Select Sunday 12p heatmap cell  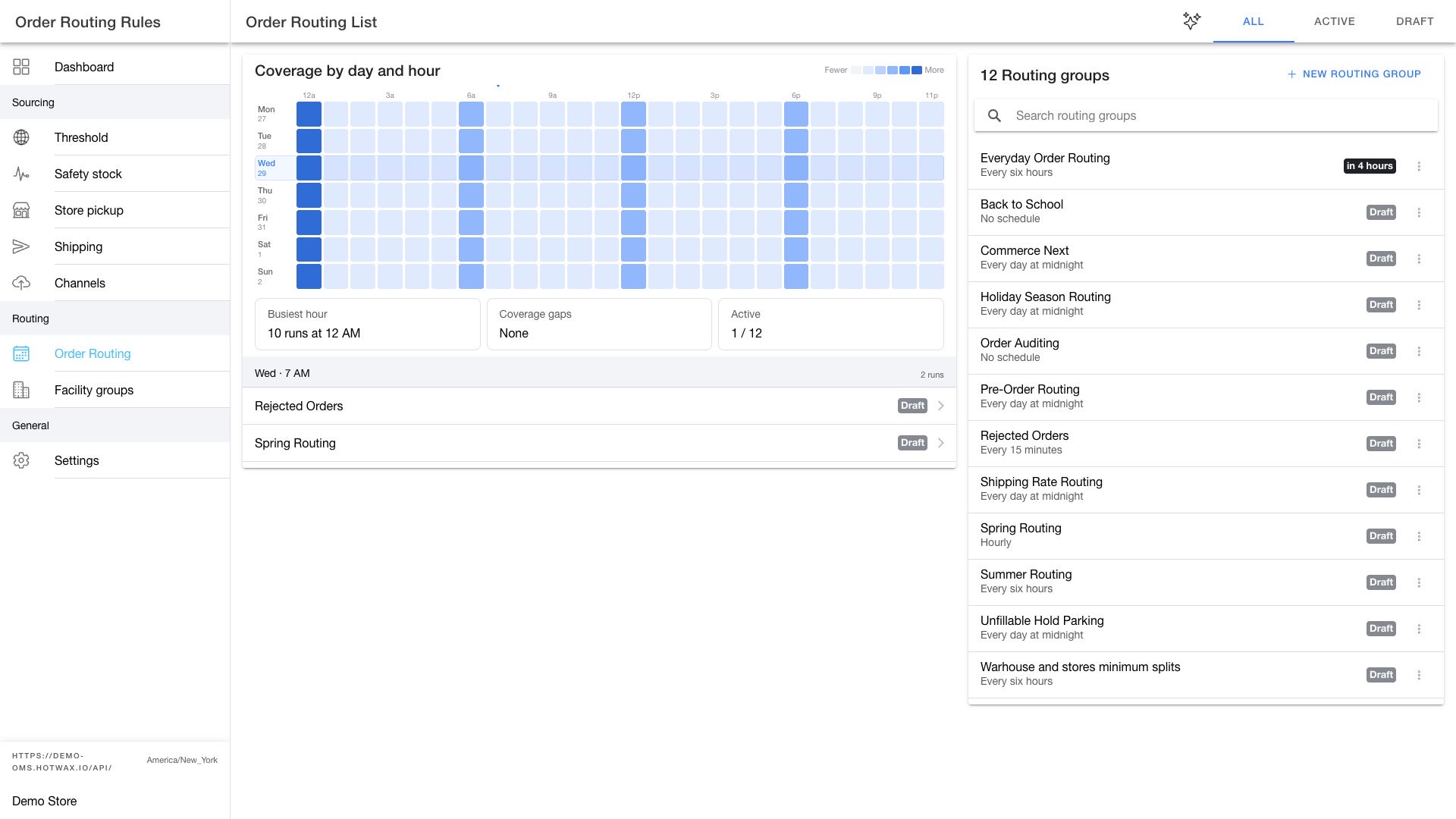click(x=633, y=276)
